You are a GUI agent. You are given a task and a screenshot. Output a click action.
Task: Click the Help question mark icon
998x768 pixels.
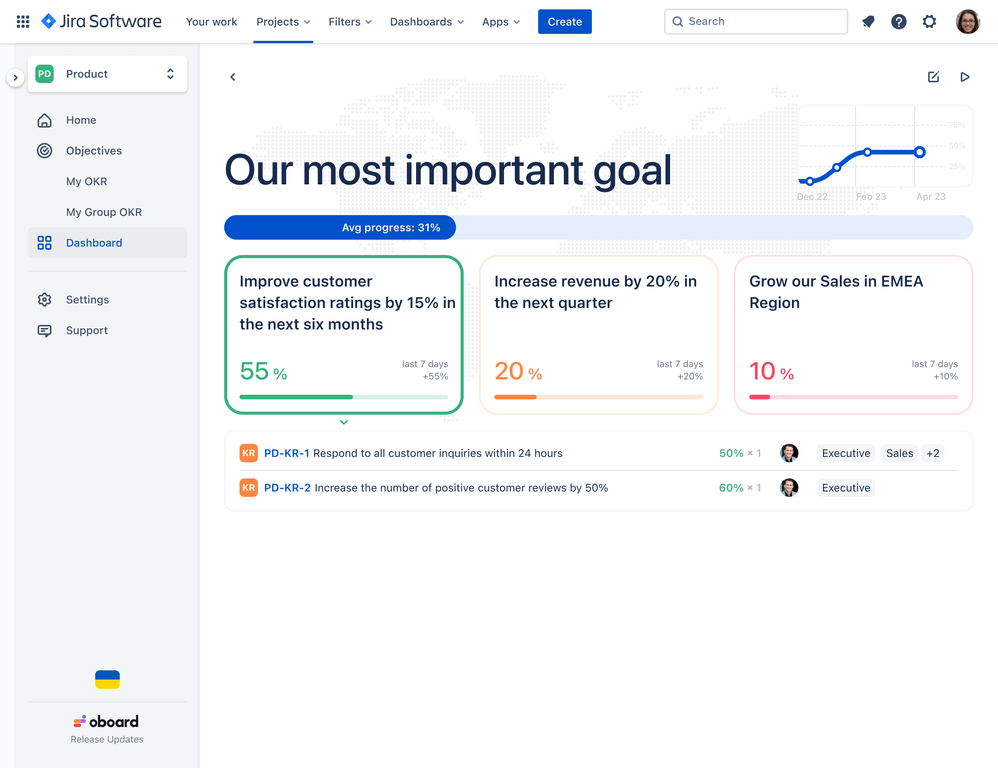tap(898, 21)
